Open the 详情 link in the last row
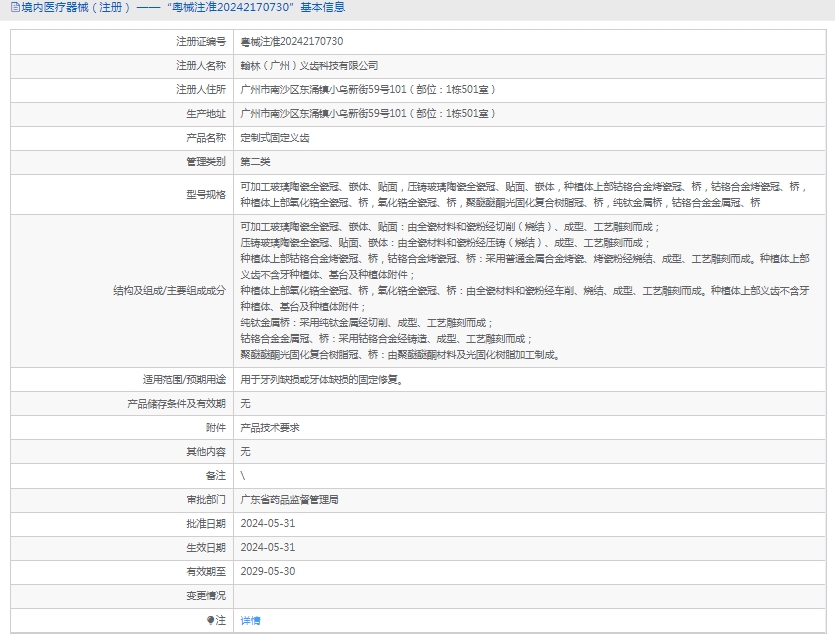Viewport: 835px width, 639px height. 250,621
